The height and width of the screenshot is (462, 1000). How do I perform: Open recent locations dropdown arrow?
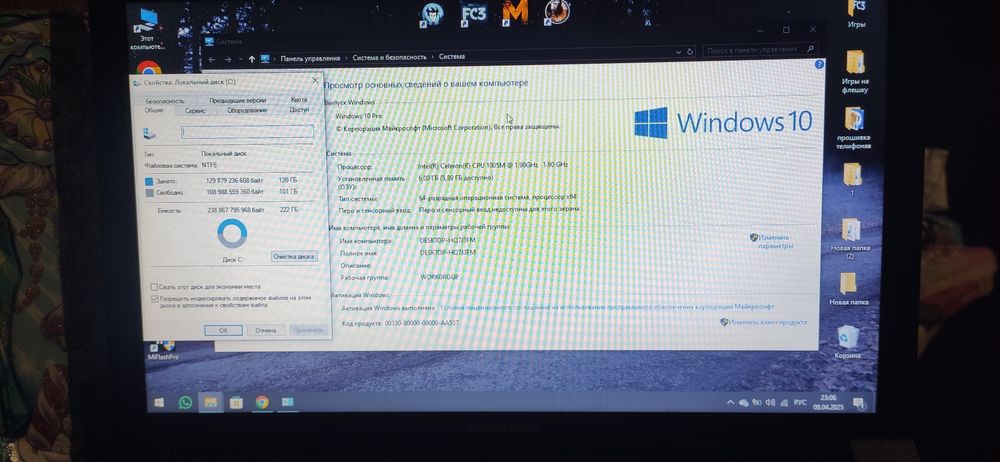click(240, 59)
